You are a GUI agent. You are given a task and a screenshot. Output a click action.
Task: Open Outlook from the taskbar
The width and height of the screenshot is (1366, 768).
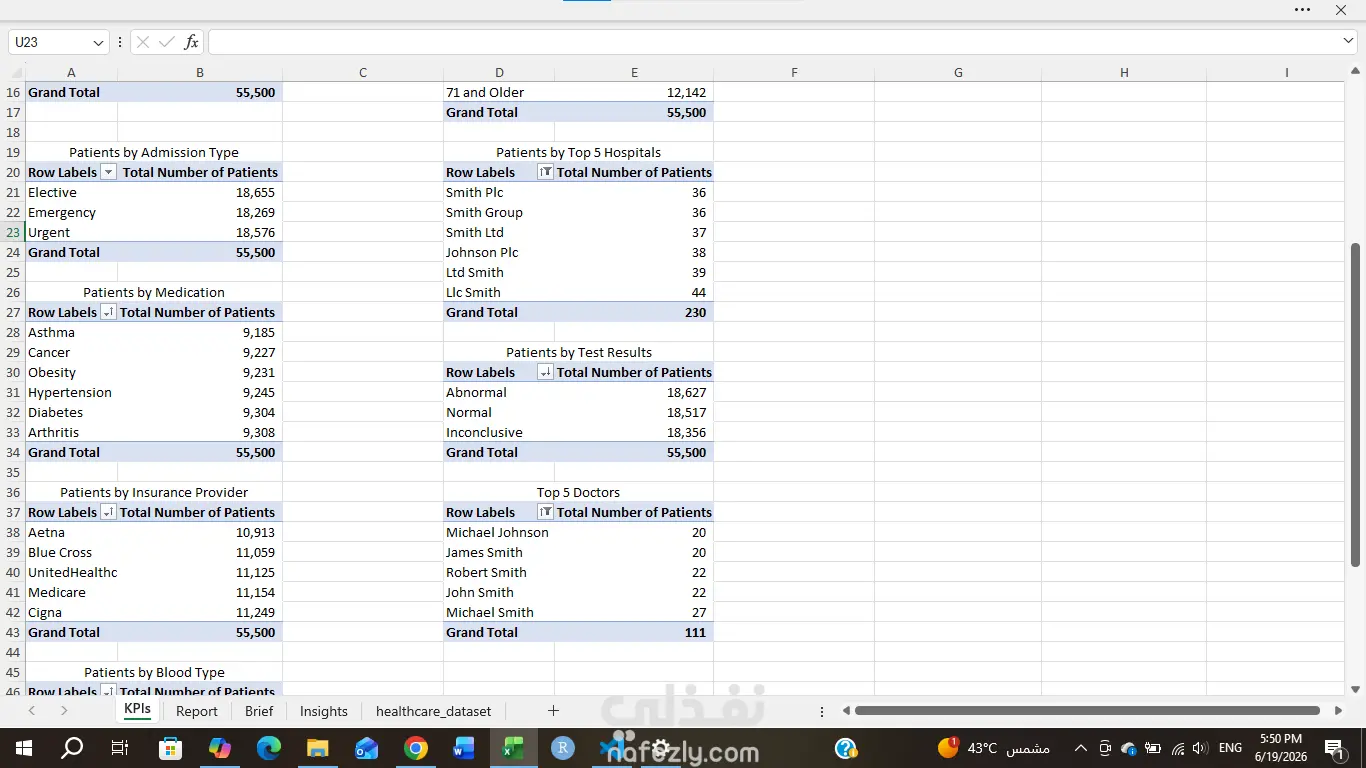point(366,748)
